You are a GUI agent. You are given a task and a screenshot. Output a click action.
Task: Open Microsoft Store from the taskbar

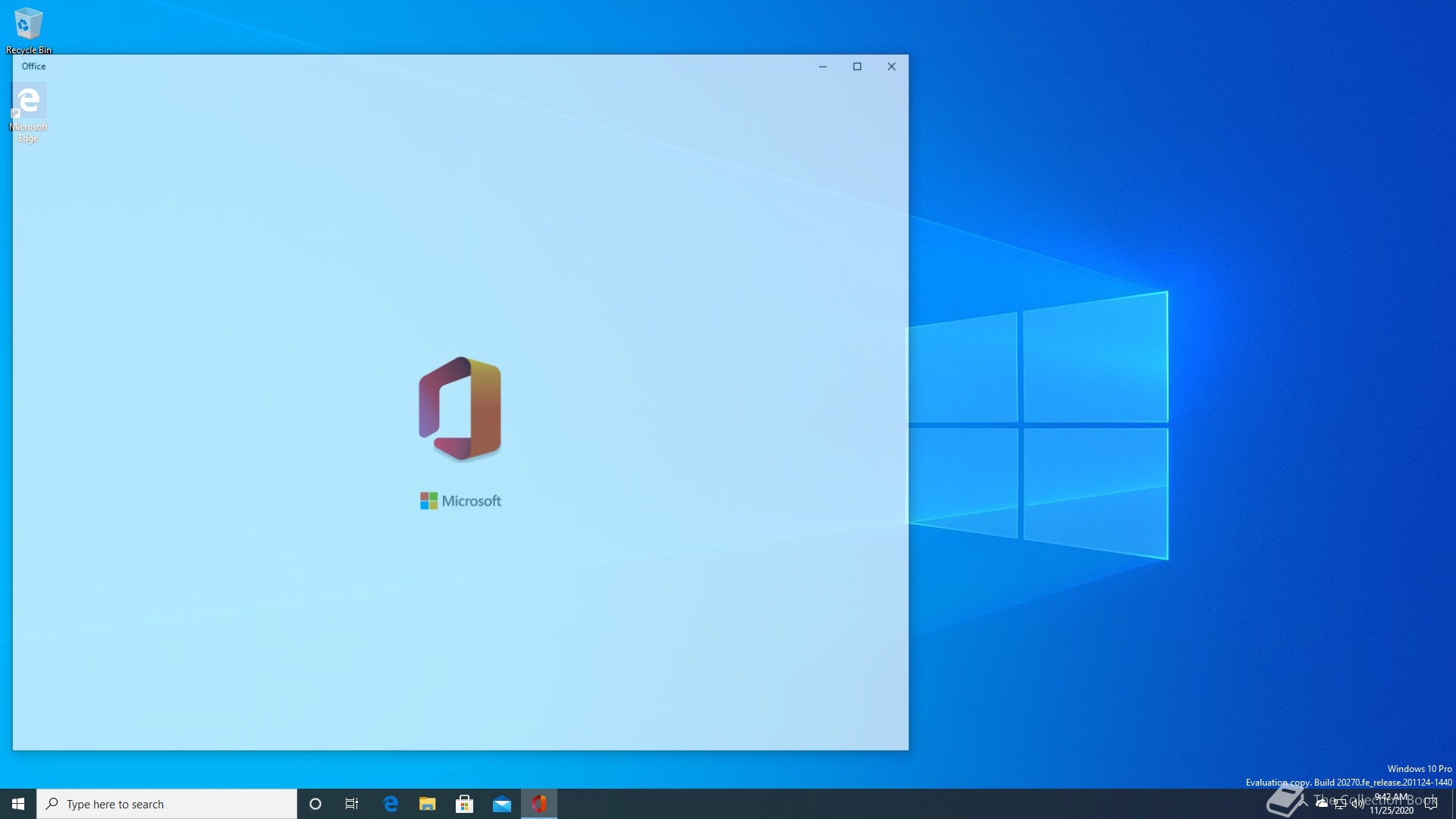coord(464,804)
